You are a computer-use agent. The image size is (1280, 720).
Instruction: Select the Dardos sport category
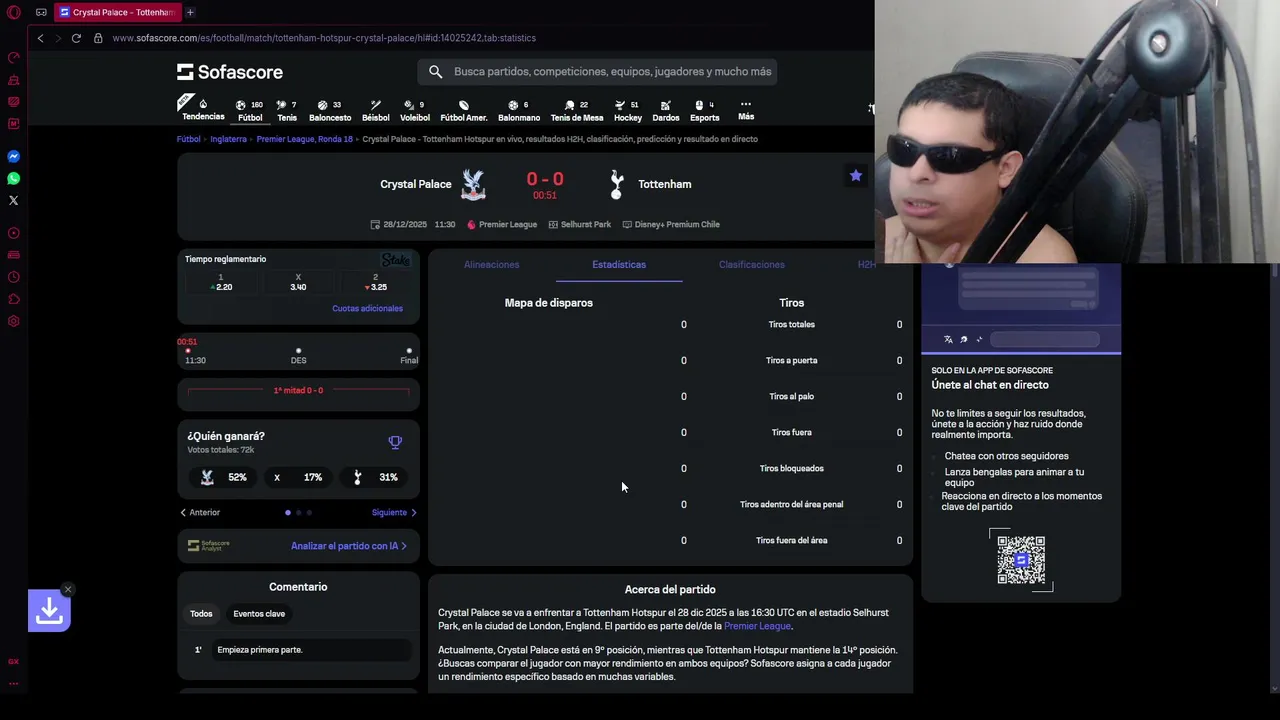pyautogui.click(x=666, y=110)
